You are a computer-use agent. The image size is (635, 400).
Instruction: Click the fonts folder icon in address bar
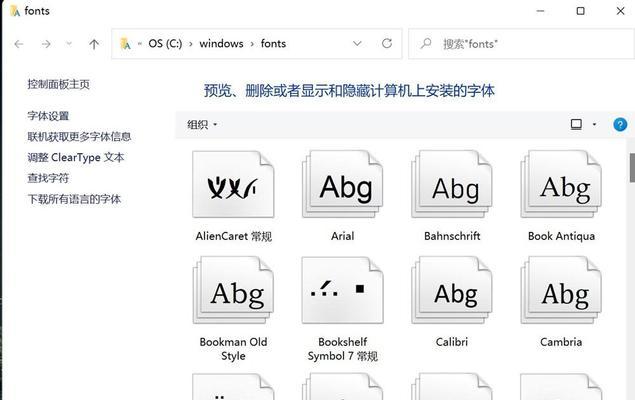coord(126,43)
